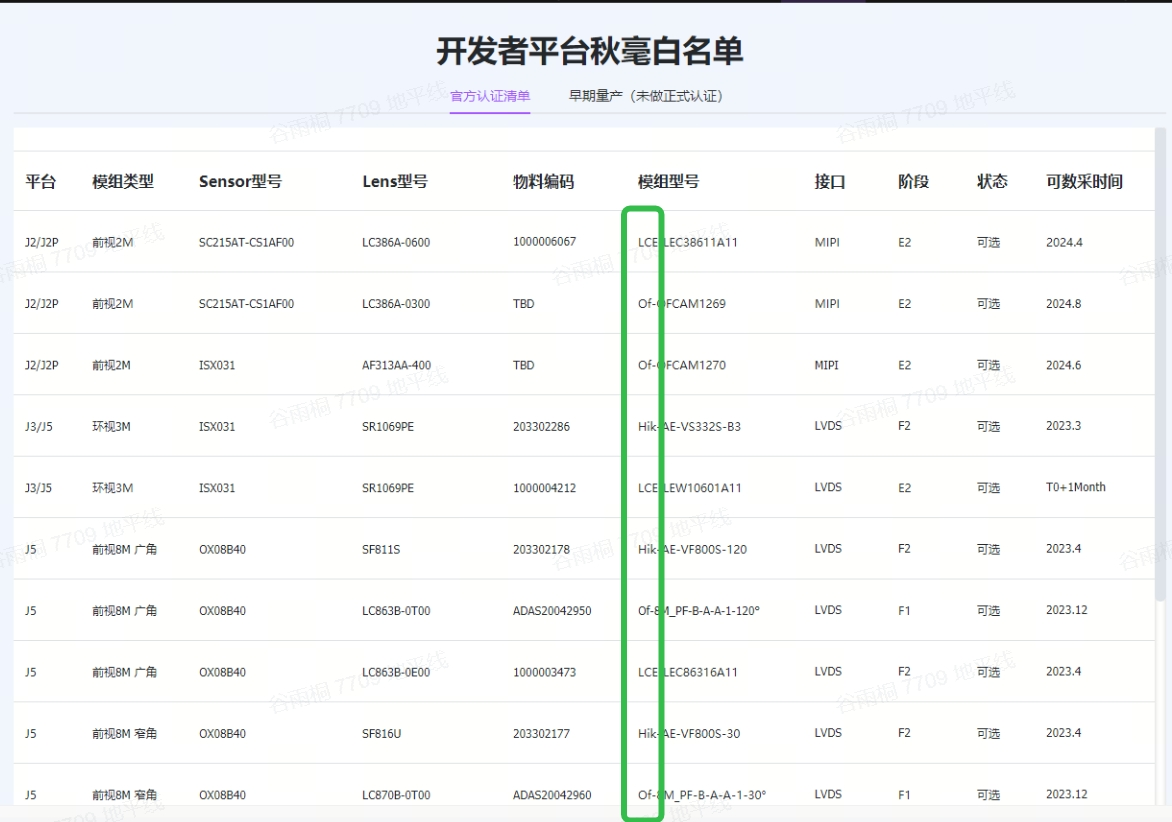Image resolution: width=1172 pixels, height=822 pixels.
Task: Click the material code ADAS20042950 cell
Action: 552,611
